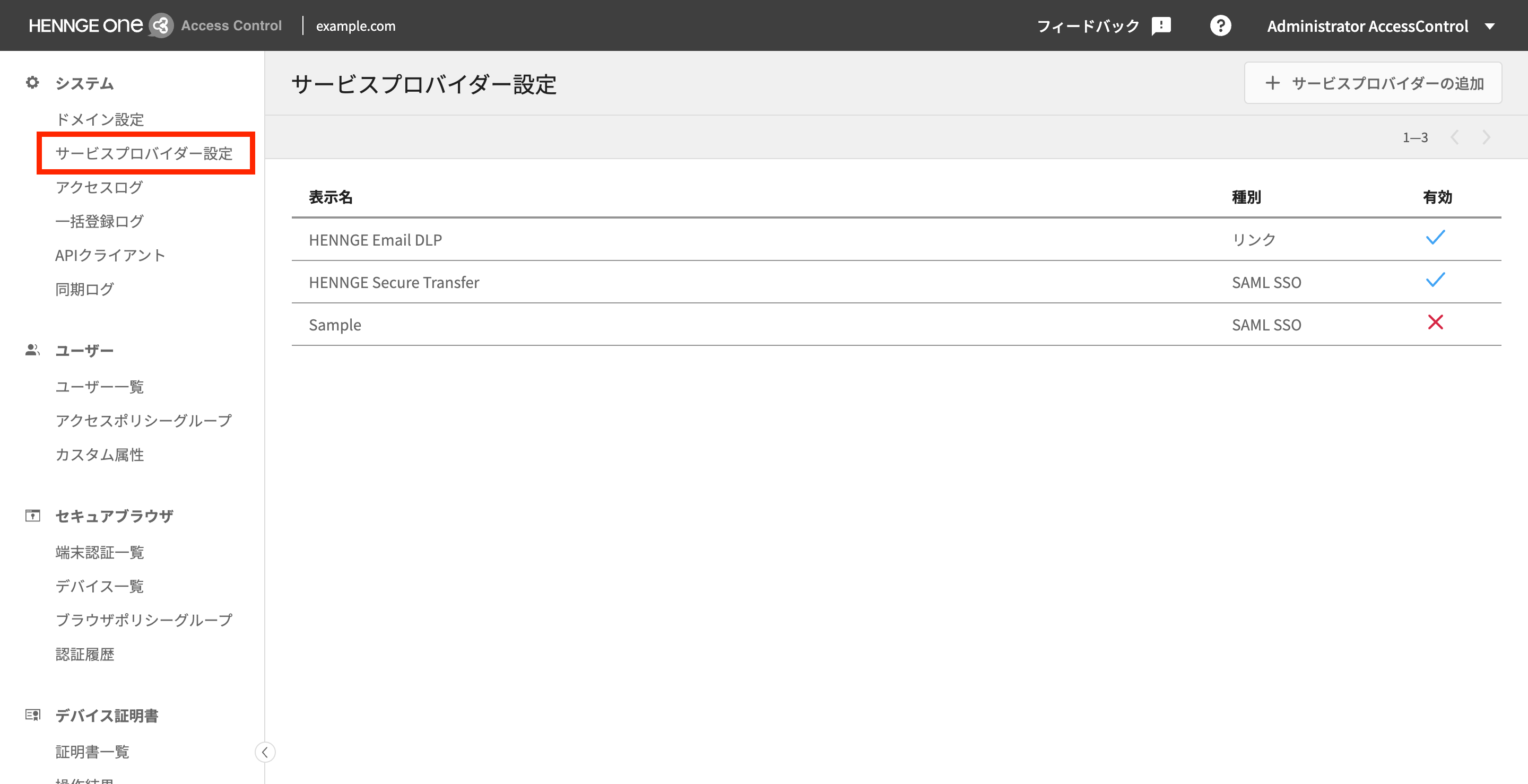Click the セキュアブラウザ browser icon

coord(32,516)
